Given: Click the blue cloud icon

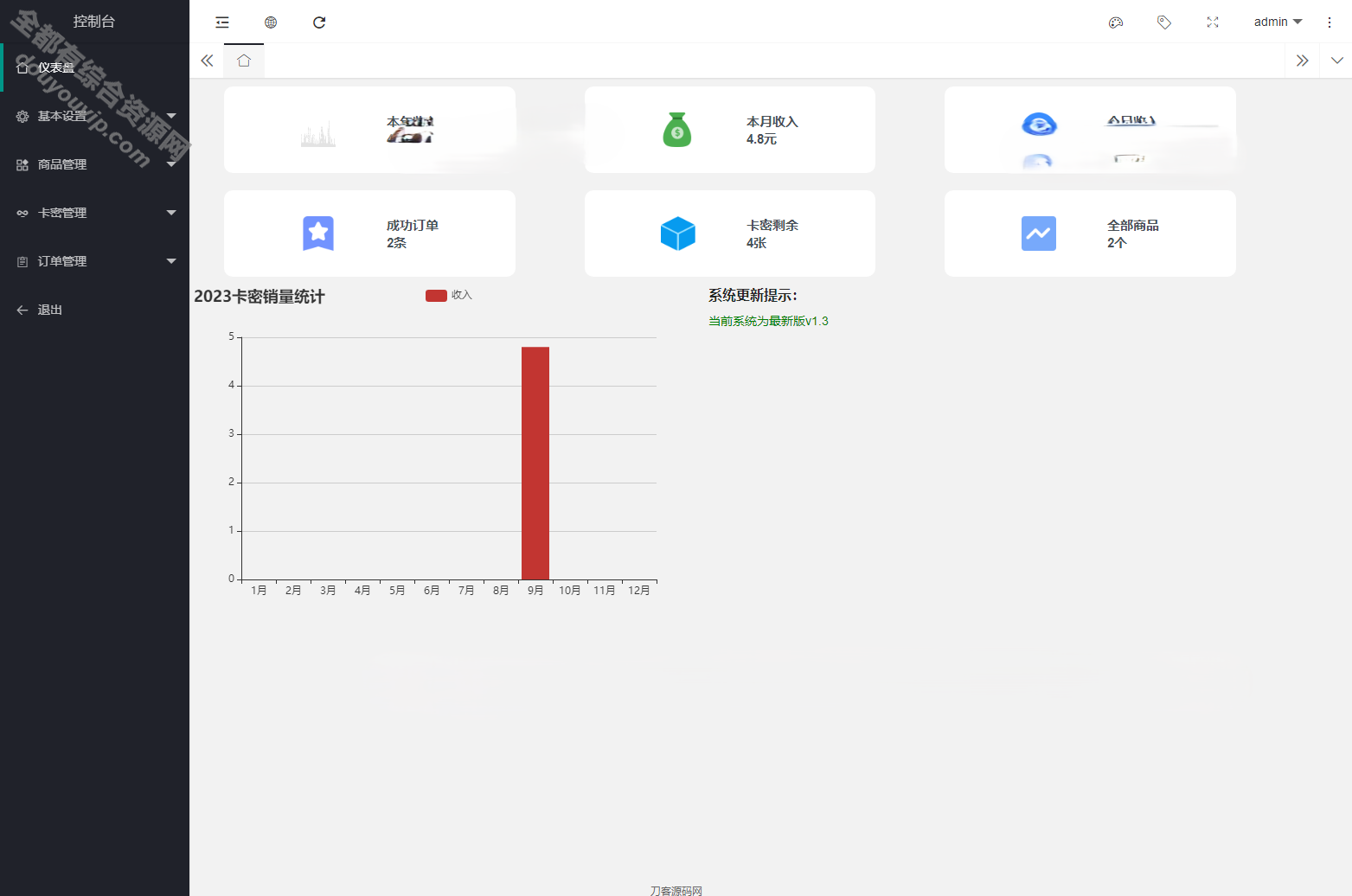Looking at the screenshot, I should pos(1039,125).
